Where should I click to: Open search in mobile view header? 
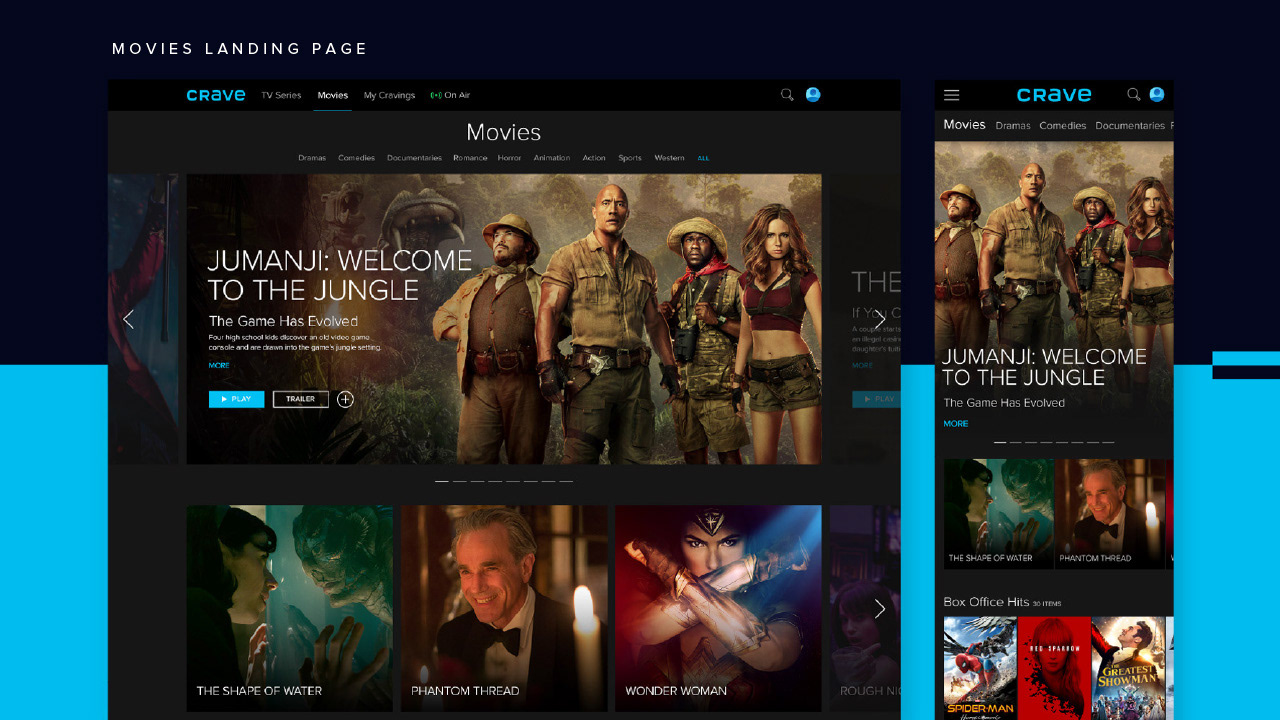point(1134,95)
